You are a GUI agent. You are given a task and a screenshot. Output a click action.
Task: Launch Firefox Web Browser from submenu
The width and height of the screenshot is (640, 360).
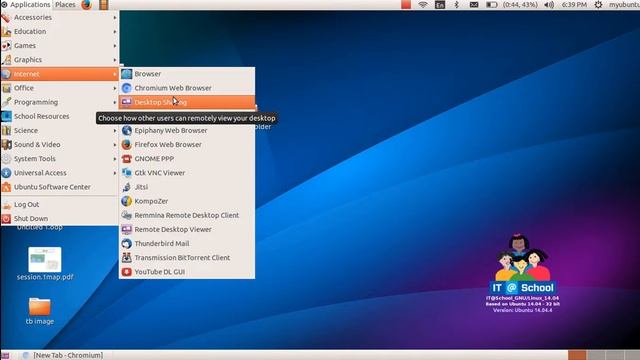point(187,144)
